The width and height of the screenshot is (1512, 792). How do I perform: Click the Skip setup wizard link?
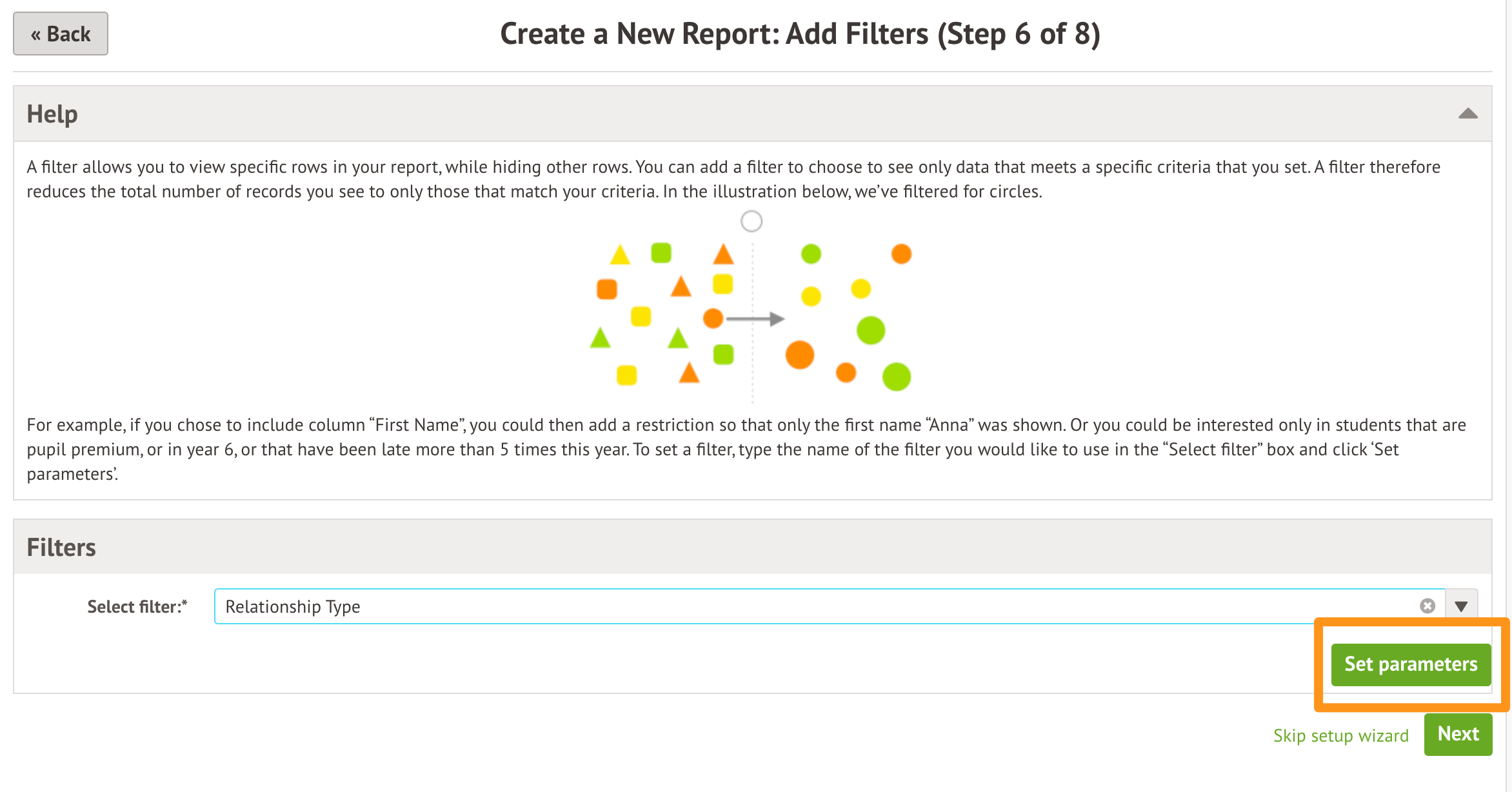(1340, 736)
